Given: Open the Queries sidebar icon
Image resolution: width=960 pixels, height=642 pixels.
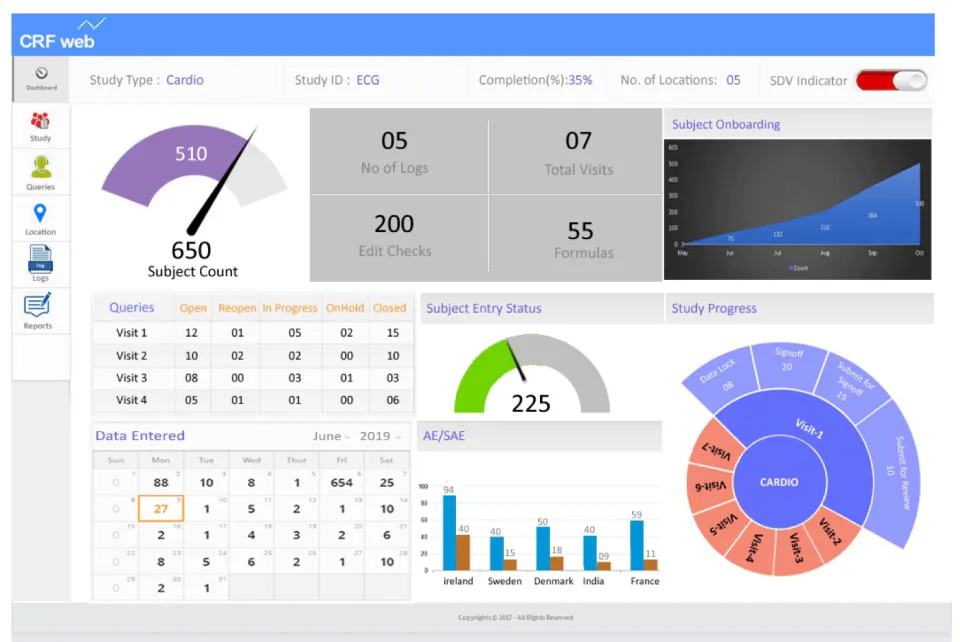Looking at the screenshot, I should click(40, 173).
